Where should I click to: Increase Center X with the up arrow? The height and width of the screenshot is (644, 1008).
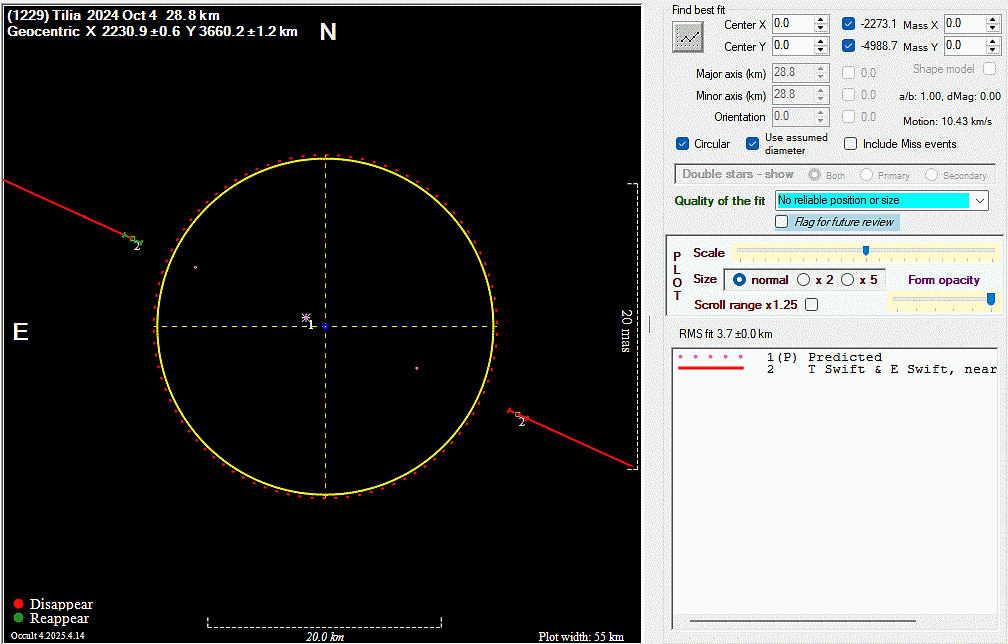point(821,19)
